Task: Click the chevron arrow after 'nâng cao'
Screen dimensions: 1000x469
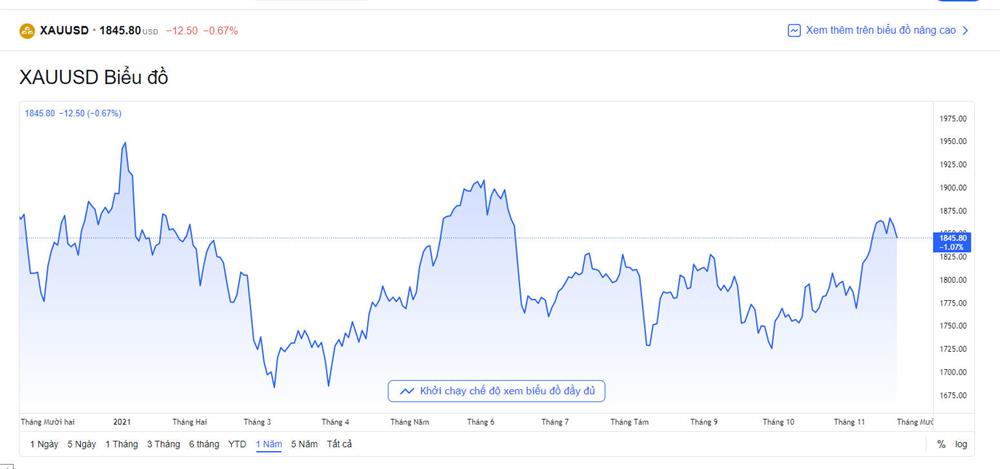Action: click(x=965, y=31)
